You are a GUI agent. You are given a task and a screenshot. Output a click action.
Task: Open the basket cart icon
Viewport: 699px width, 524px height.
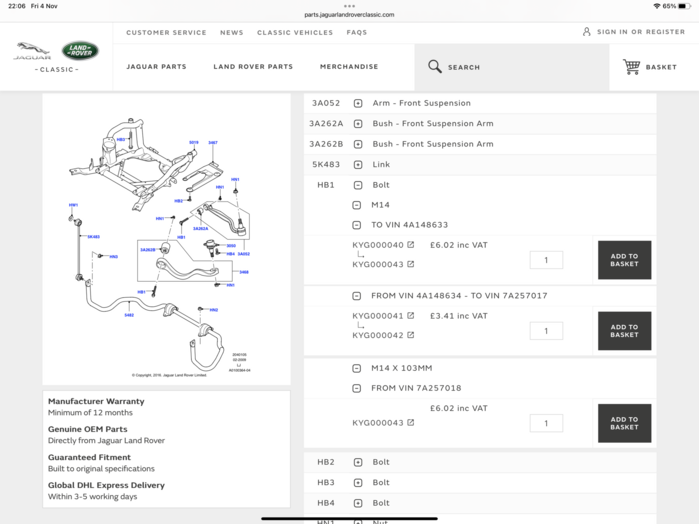[631, 67]
